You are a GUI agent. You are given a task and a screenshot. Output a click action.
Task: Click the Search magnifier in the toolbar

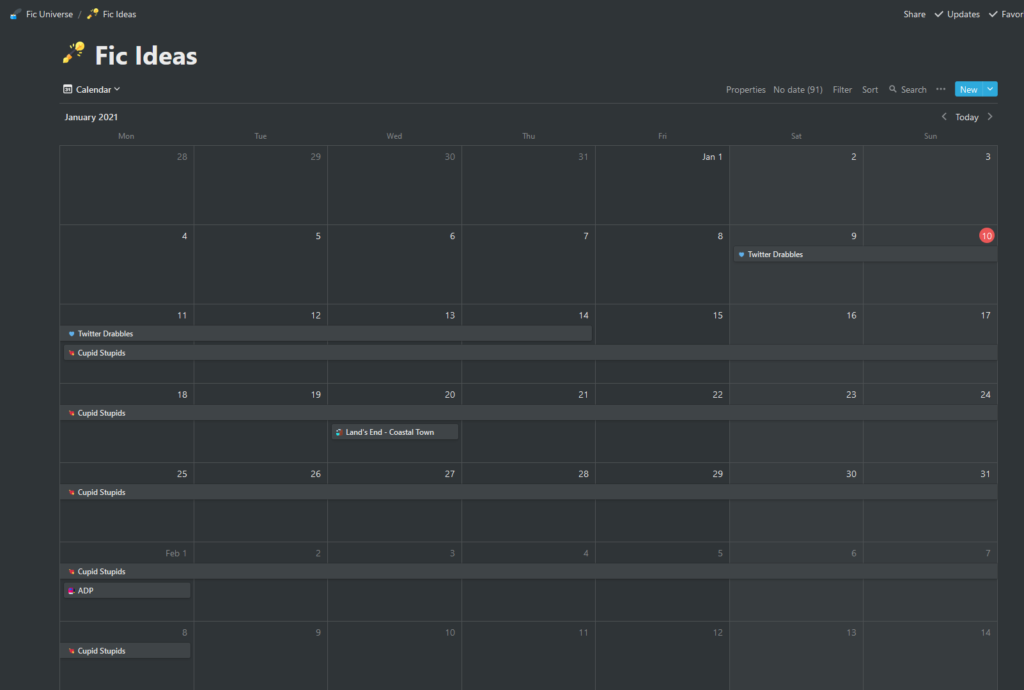[x=893, y=89]
